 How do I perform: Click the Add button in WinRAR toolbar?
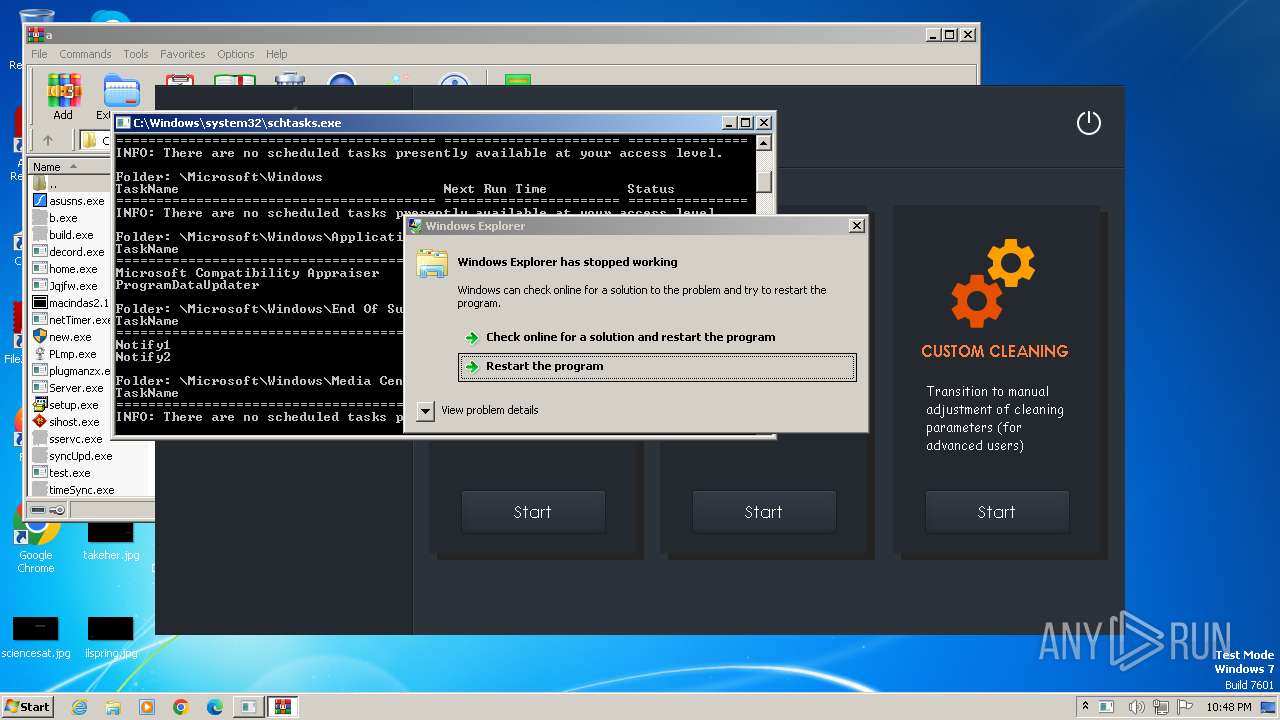point(63,97)
